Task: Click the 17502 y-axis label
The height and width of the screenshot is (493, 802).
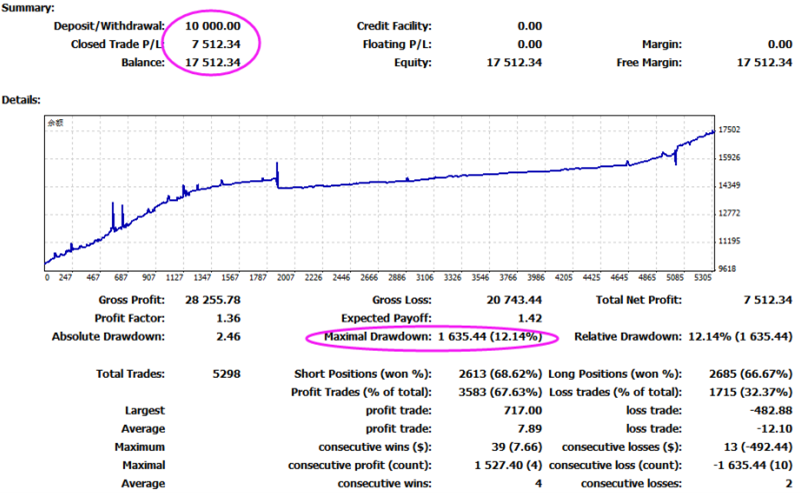Action: click(x=729, y=130)
